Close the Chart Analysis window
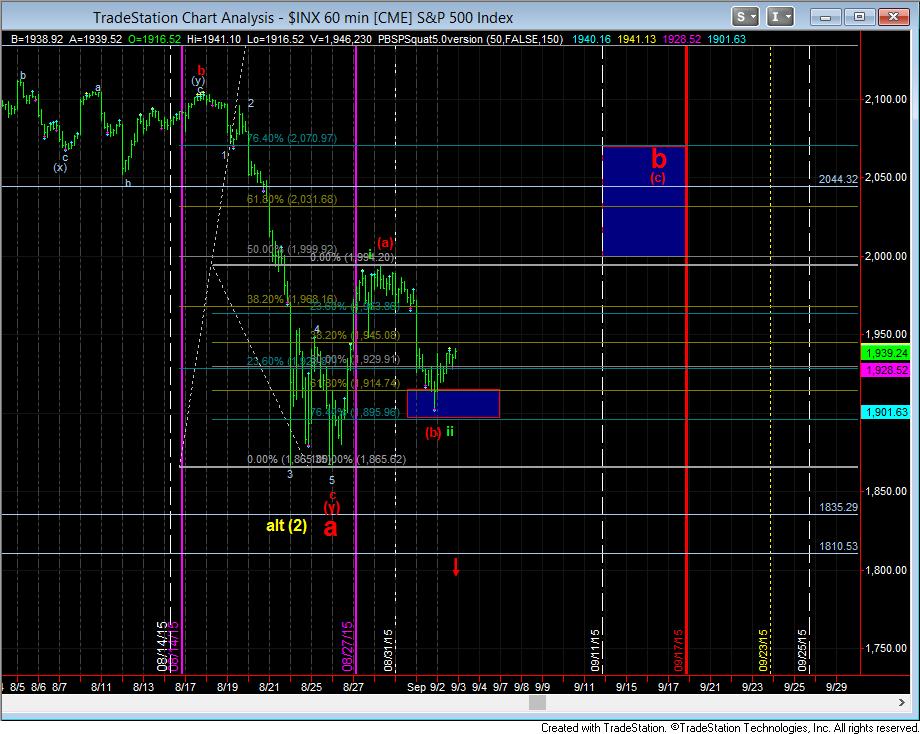The height and width of the screenshot is (734, 920). [895, 17]
